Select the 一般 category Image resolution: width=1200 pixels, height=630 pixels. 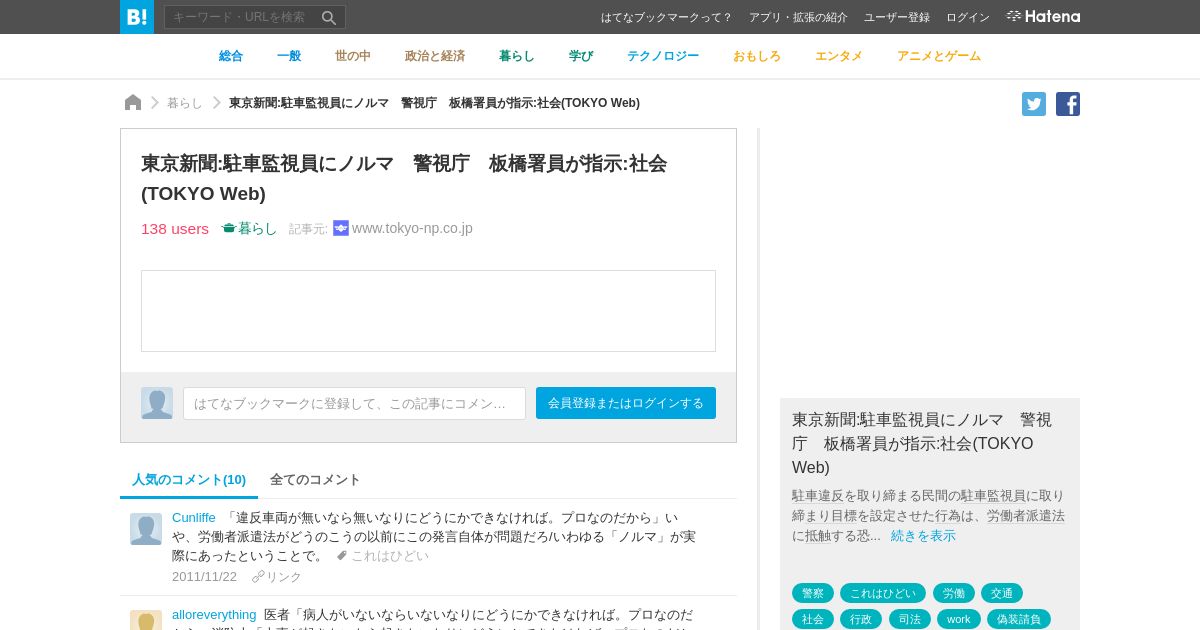coord(289,56)
